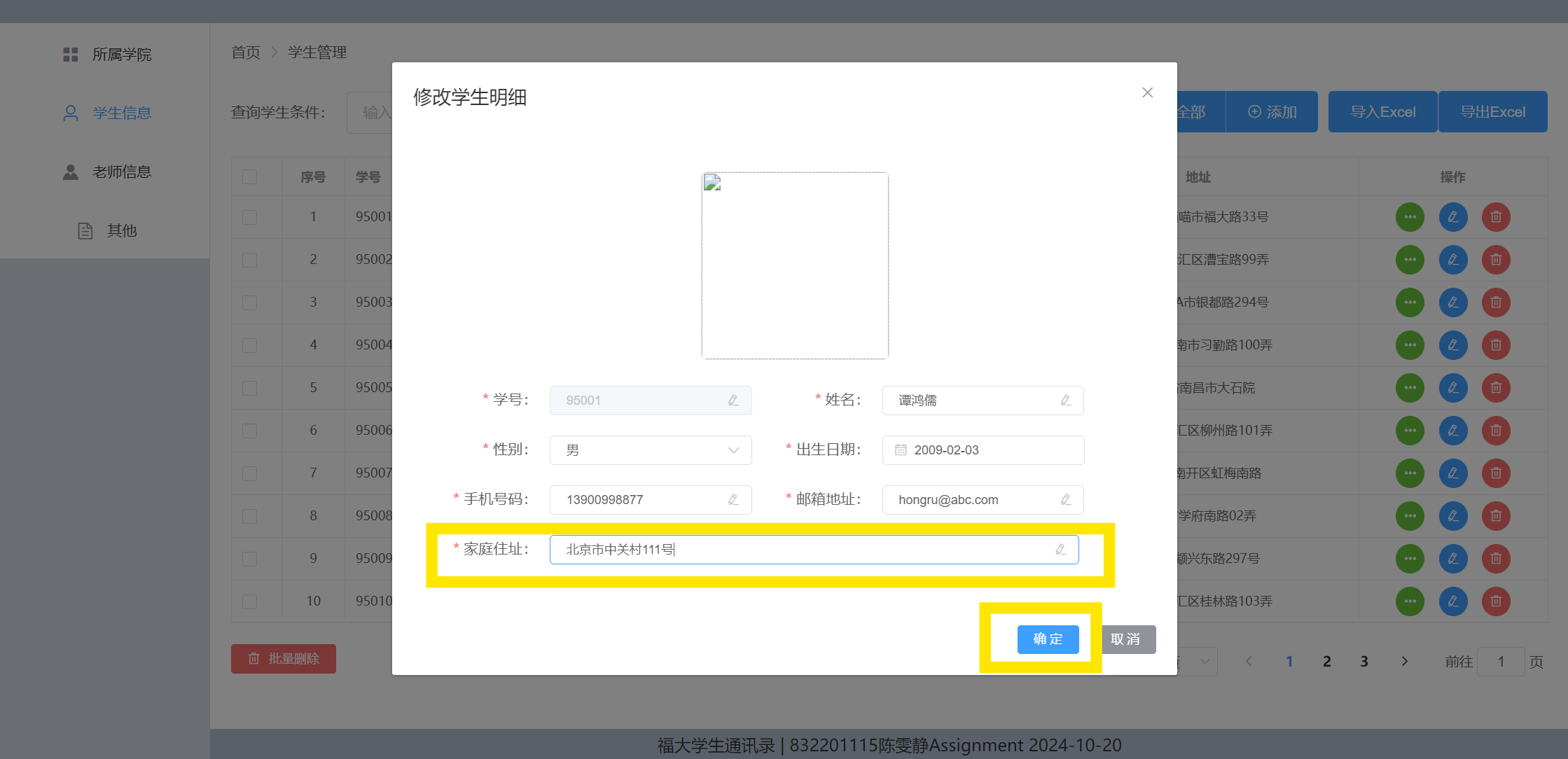Image resolution: width=1568 pixels, height=759 pixels.
Task: Click the 确定 confirm button
Action: [x=1048, y=639]
